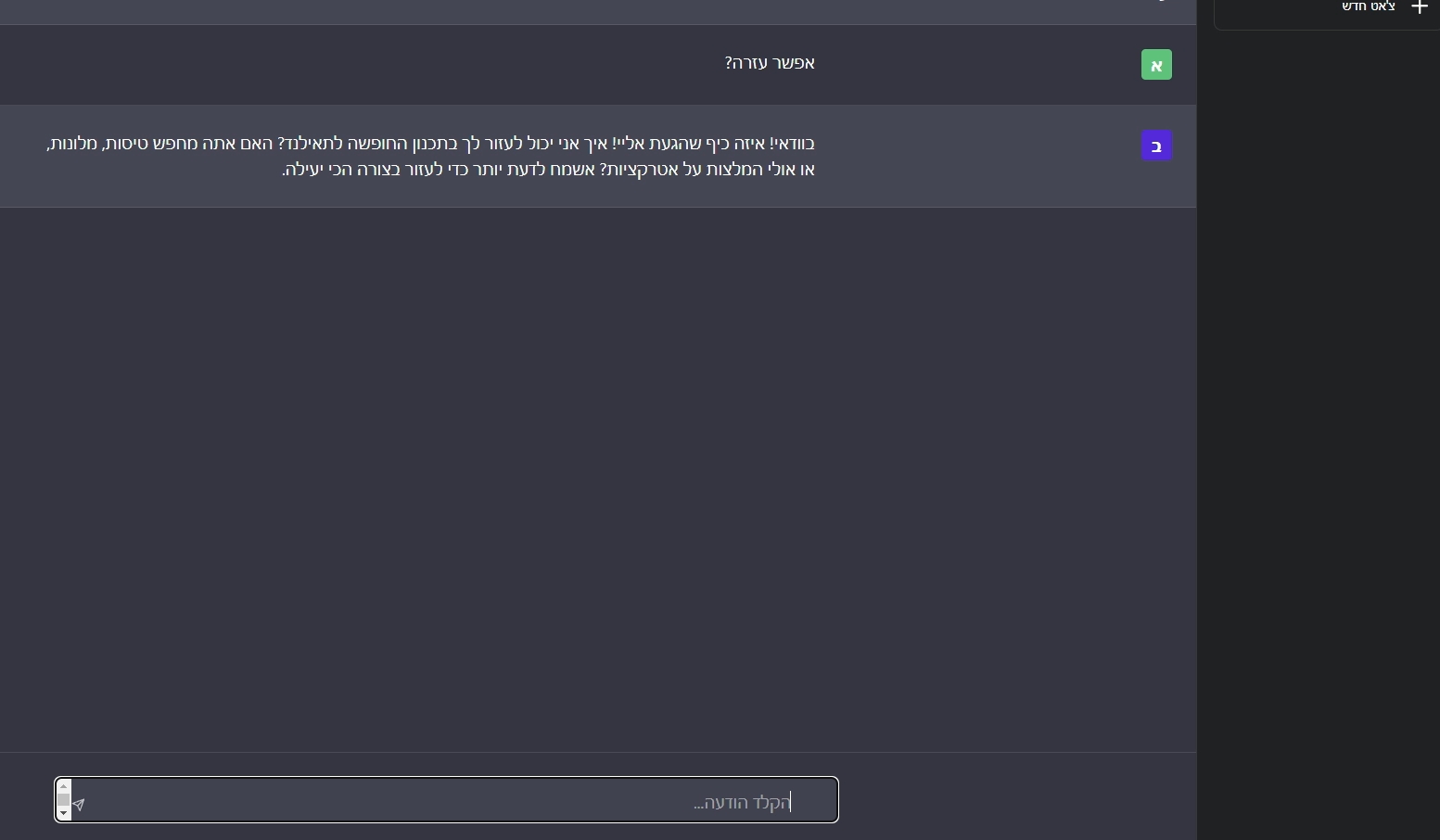The width and height of the screenshot is (1440, 840).
Task: Click the plus icon for new chat
Action: [x=1419, y=7]
